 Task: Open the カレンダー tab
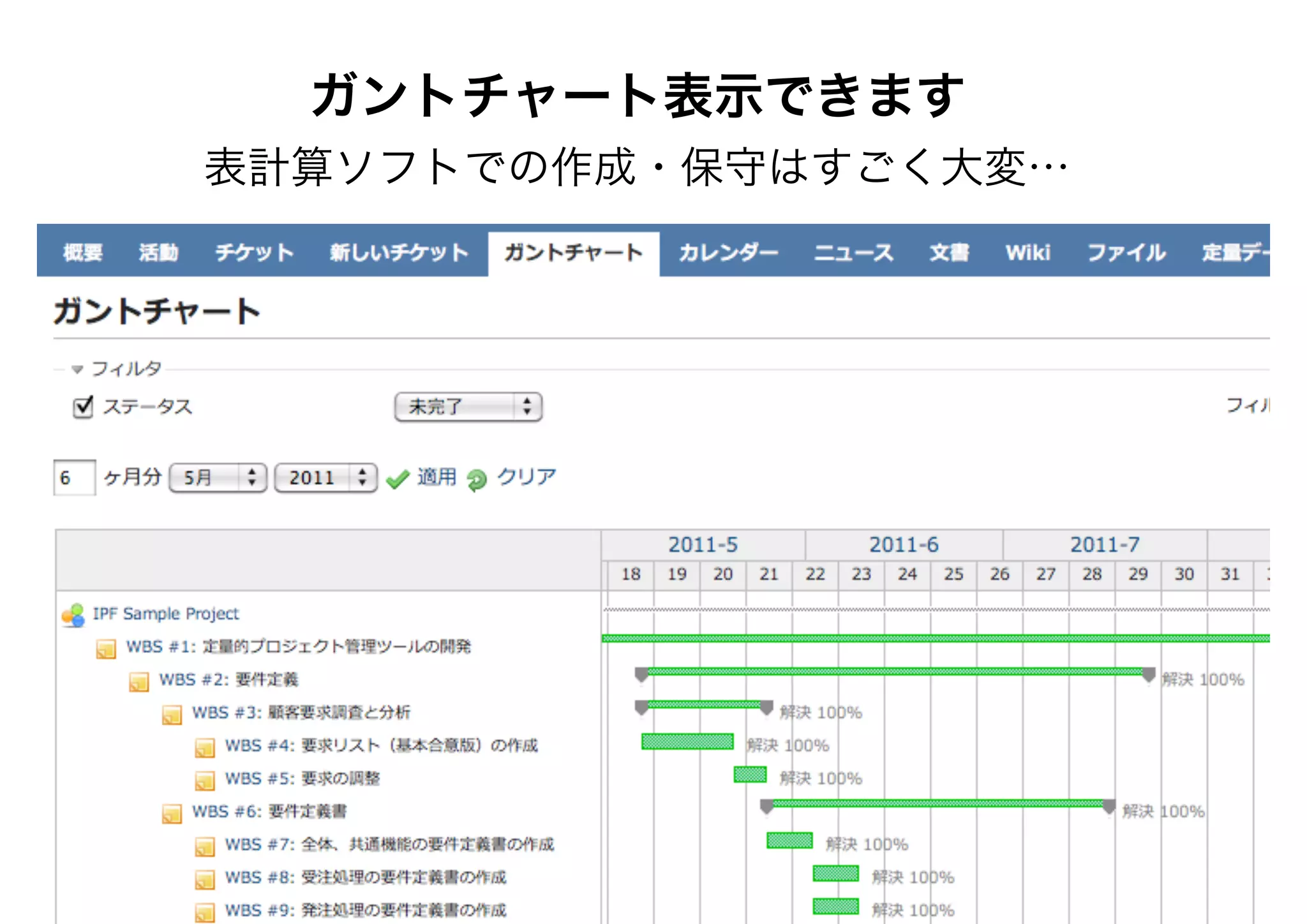pos(728,253)
